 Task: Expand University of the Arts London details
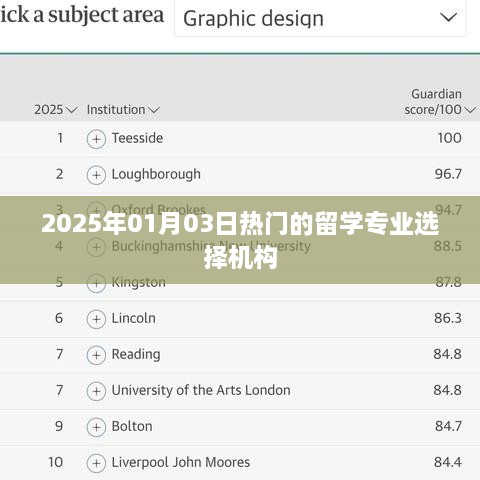pyautogui.click(x=96, y=391)
